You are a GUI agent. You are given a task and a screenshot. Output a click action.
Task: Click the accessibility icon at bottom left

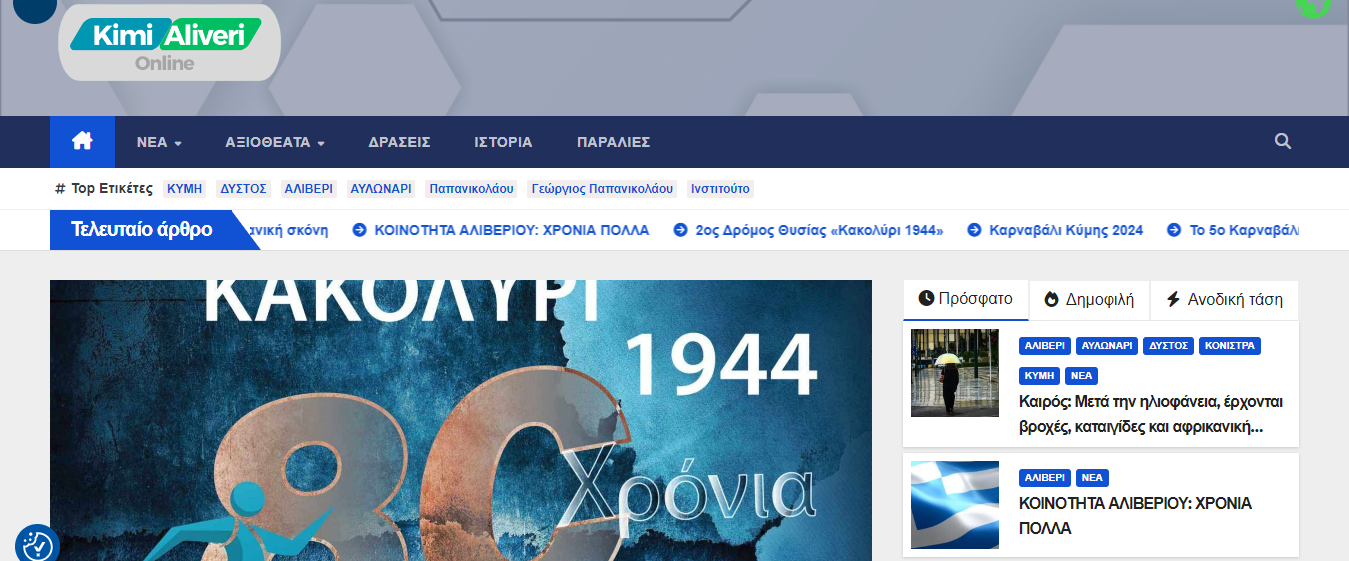(37, 544)
